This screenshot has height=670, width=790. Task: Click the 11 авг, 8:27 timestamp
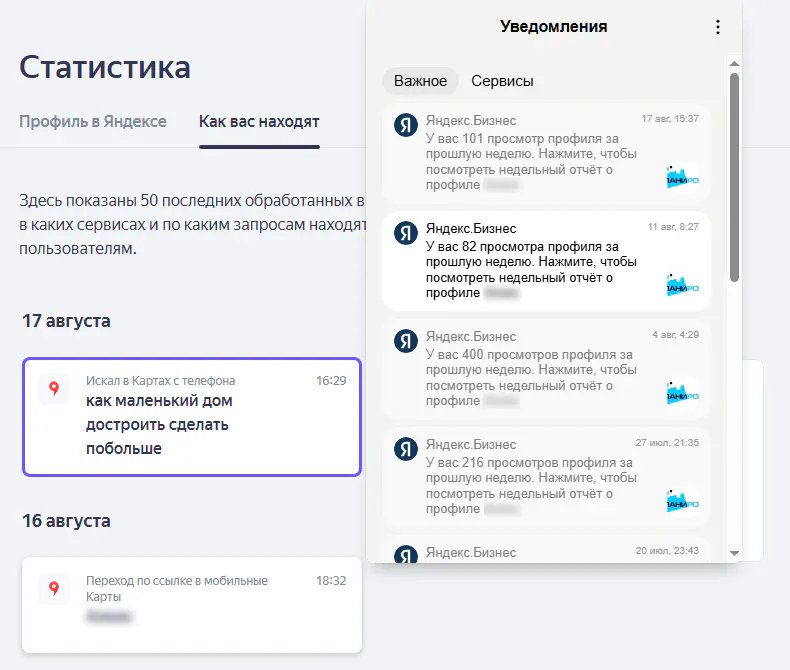(x=673, y=227)
